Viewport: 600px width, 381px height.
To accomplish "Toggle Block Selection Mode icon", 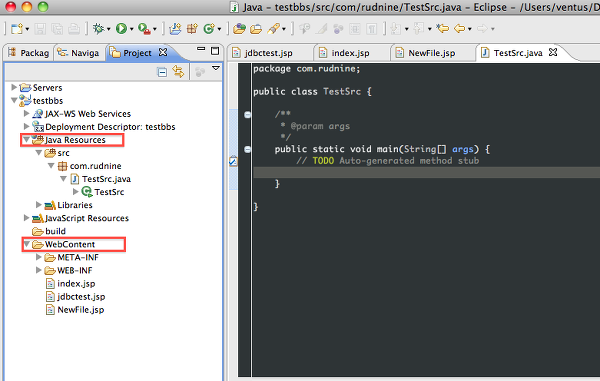I will 355,29.
